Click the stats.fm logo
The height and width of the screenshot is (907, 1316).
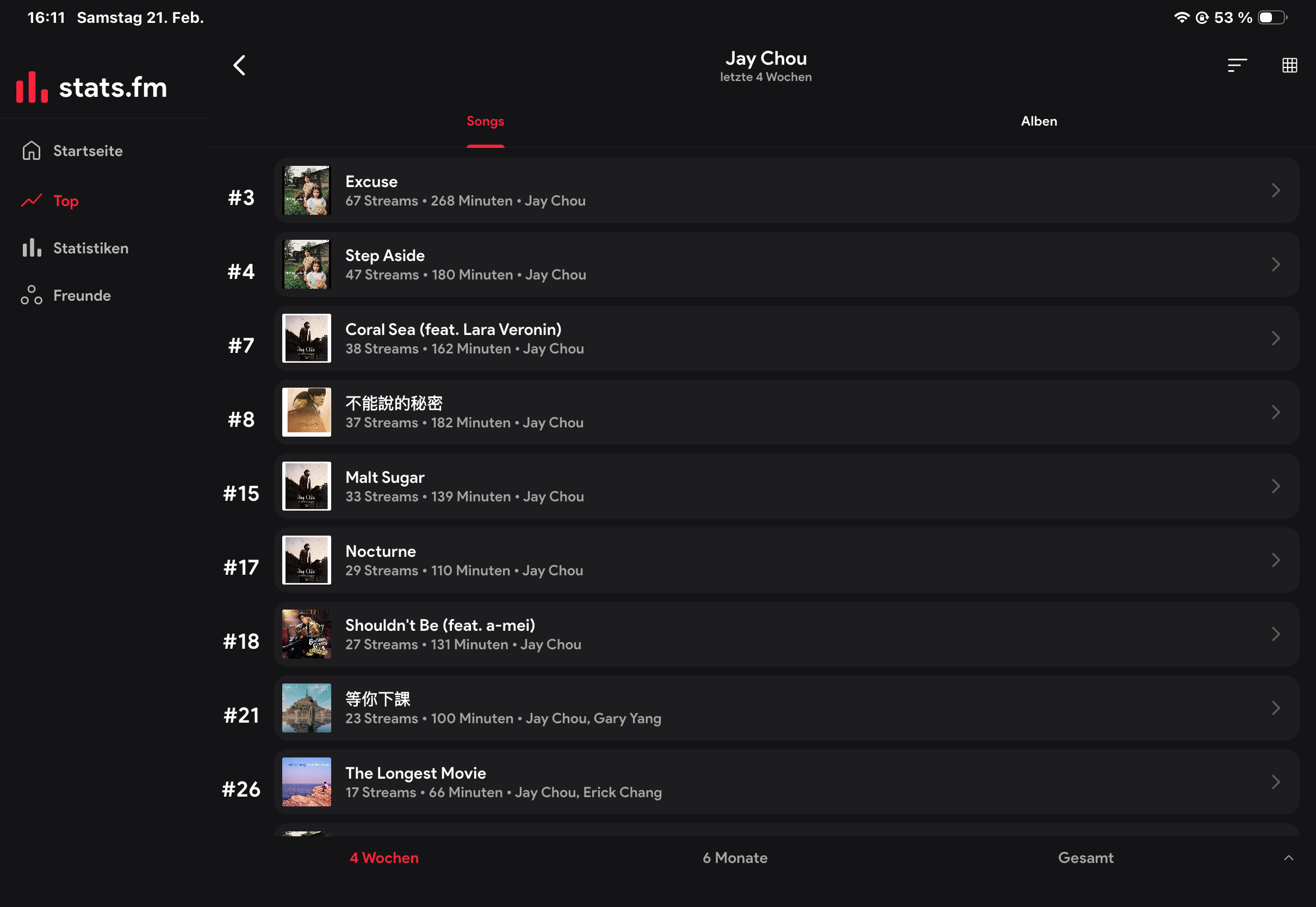tap(91, 87)
